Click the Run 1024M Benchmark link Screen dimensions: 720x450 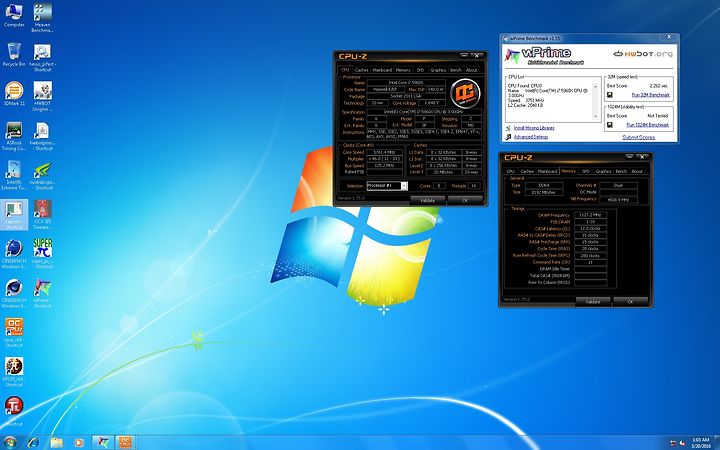coord(647,125)
